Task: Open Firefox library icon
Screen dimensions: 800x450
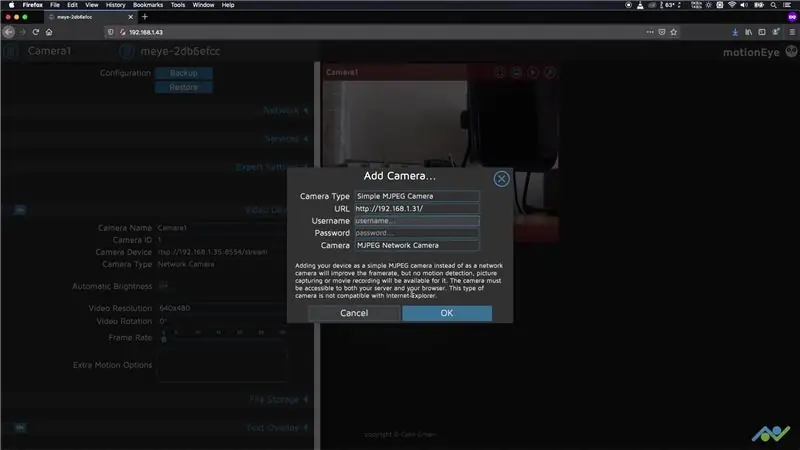Action: 748,32
